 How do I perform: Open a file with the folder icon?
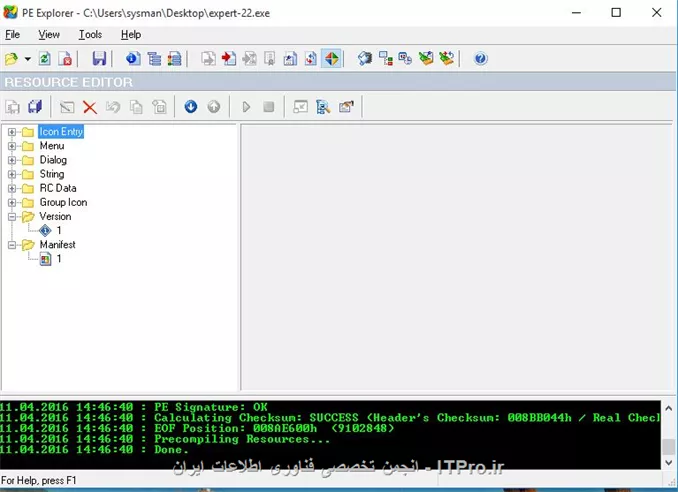click(x=12, y=58)
